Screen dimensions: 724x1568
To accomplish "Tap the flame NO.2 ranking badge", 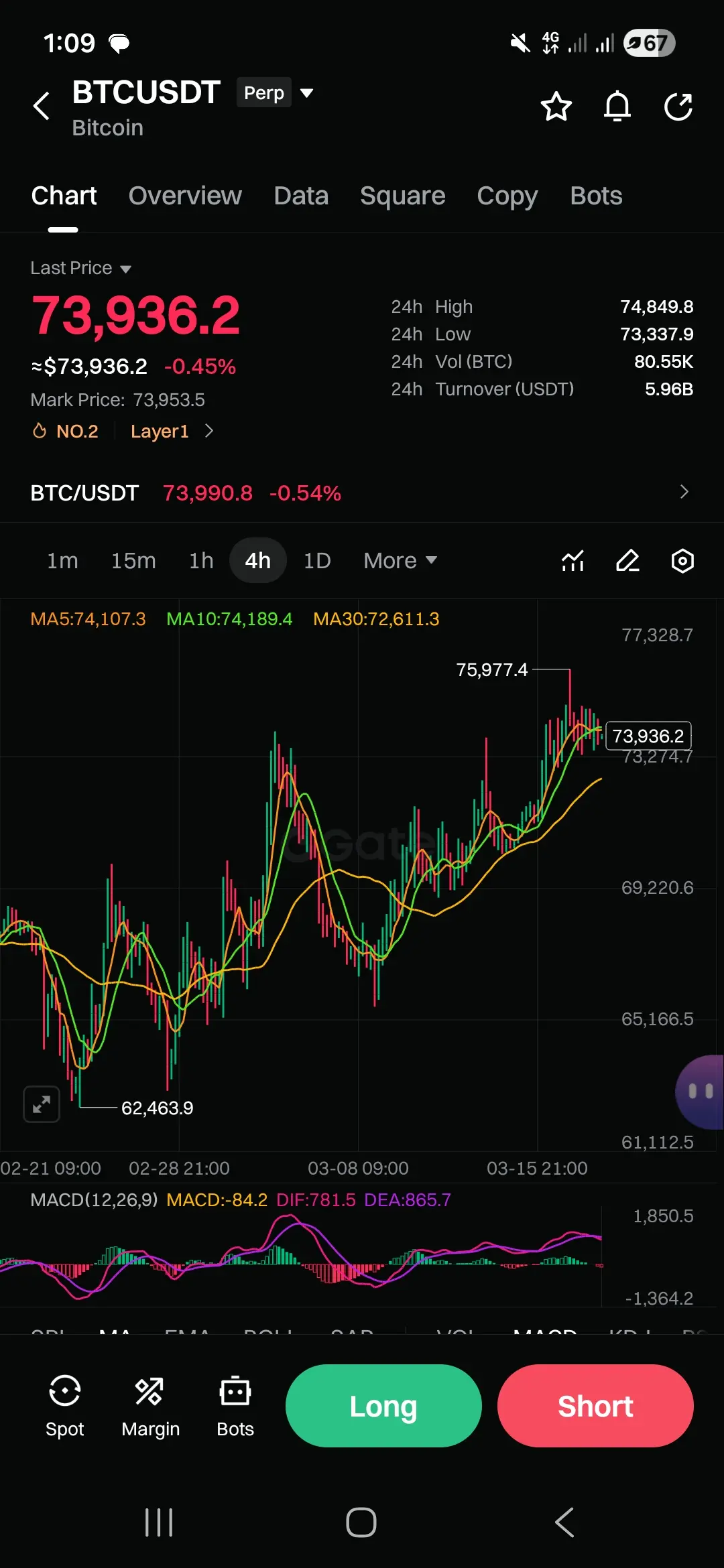I will click(66, 431).
